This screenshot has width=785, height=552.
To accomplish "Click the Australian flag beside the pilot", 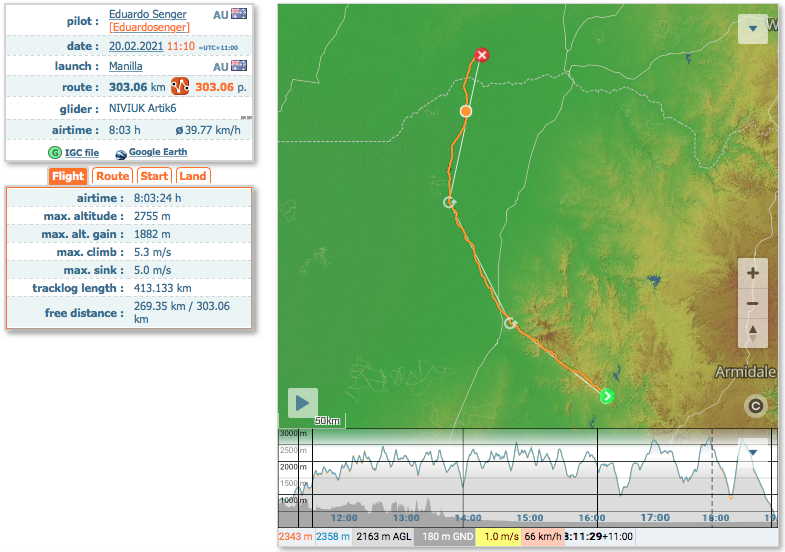I will 239,14.
